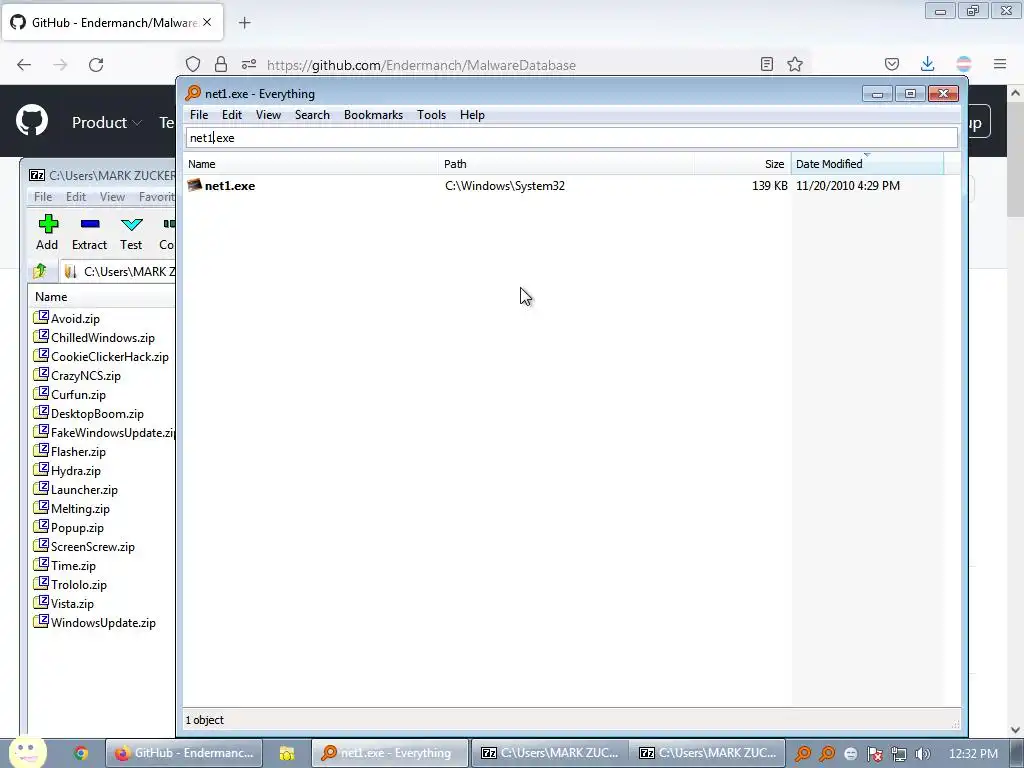1024x768 pixels.
Task: Close the GitHub browser tab
Action: click(x=207, y=22)
